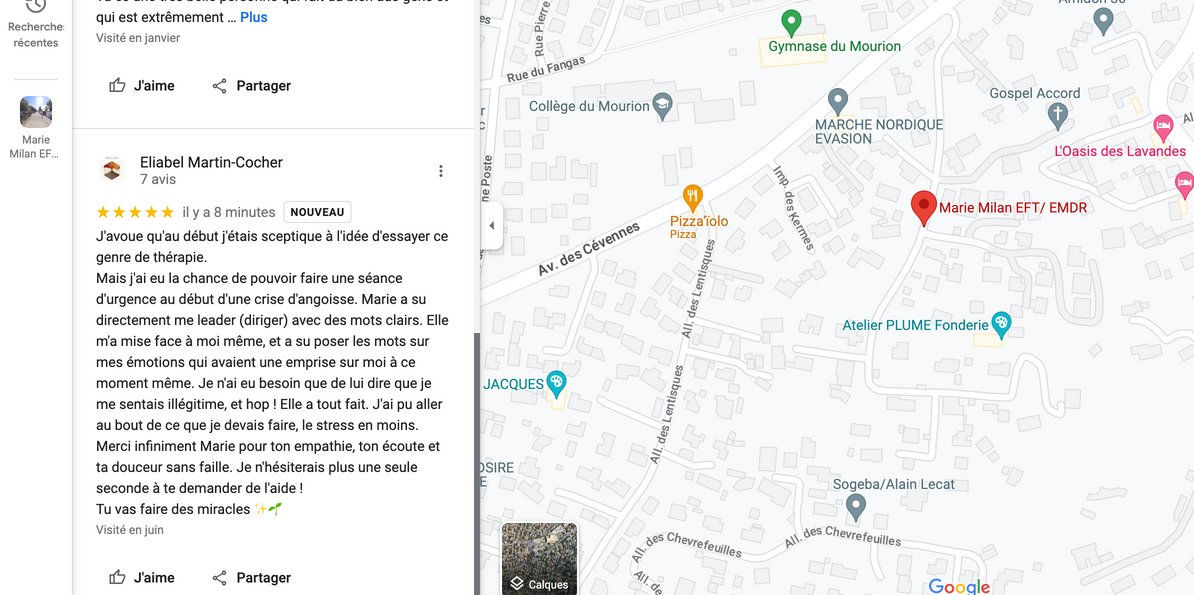
Task: Select Marche Nordique Evasion map pin
Action: (838, 101)
